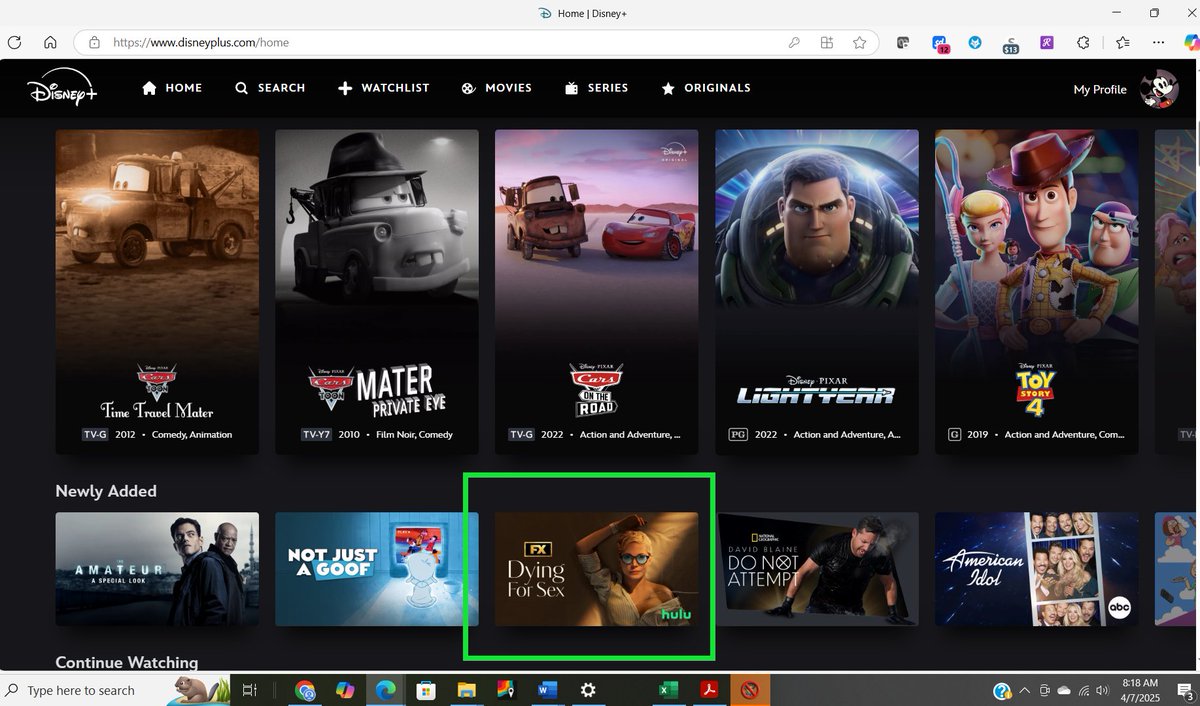The image size is (1200, 706).
Task: Open SEARCH in Disney+ navigation
Action: point(270,88)
